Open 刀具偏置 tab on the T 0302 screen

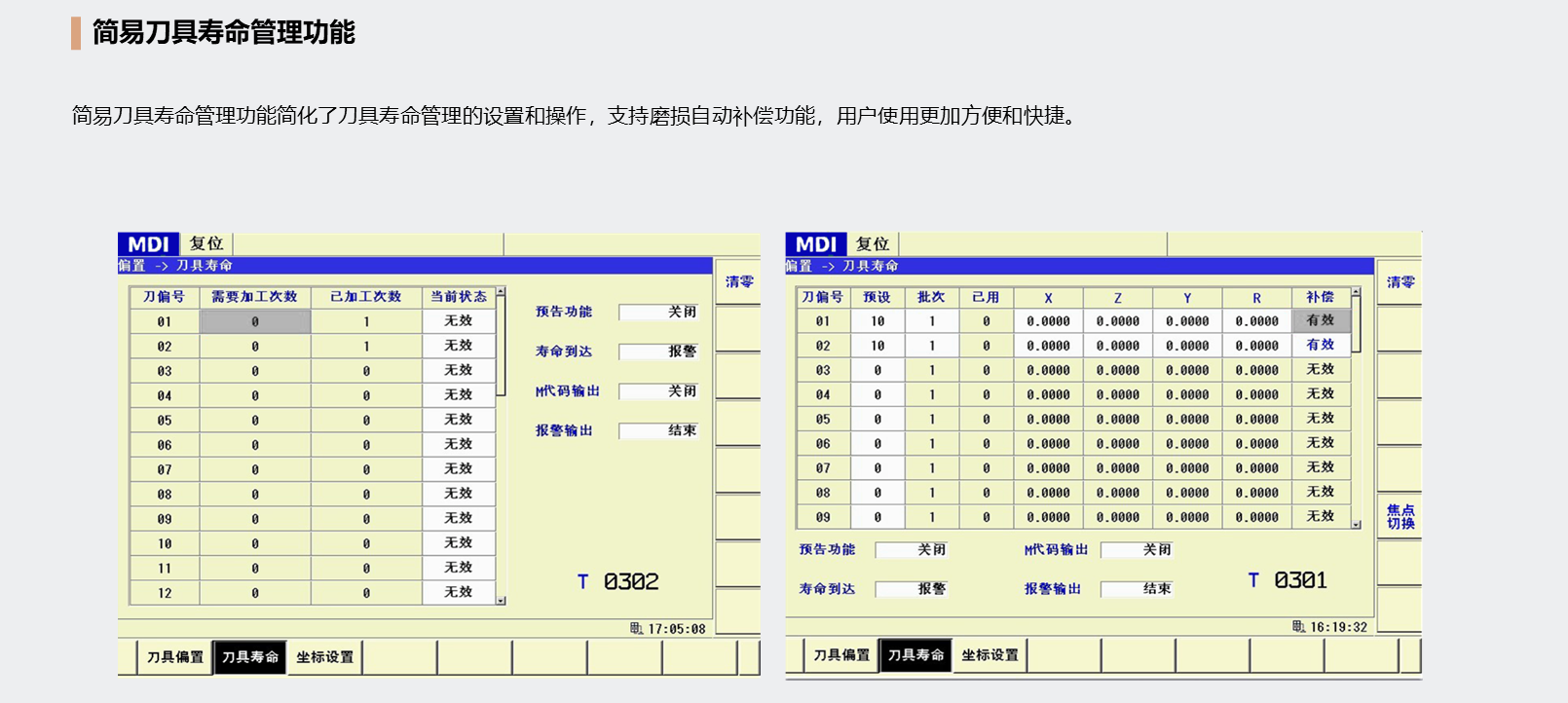175,657
